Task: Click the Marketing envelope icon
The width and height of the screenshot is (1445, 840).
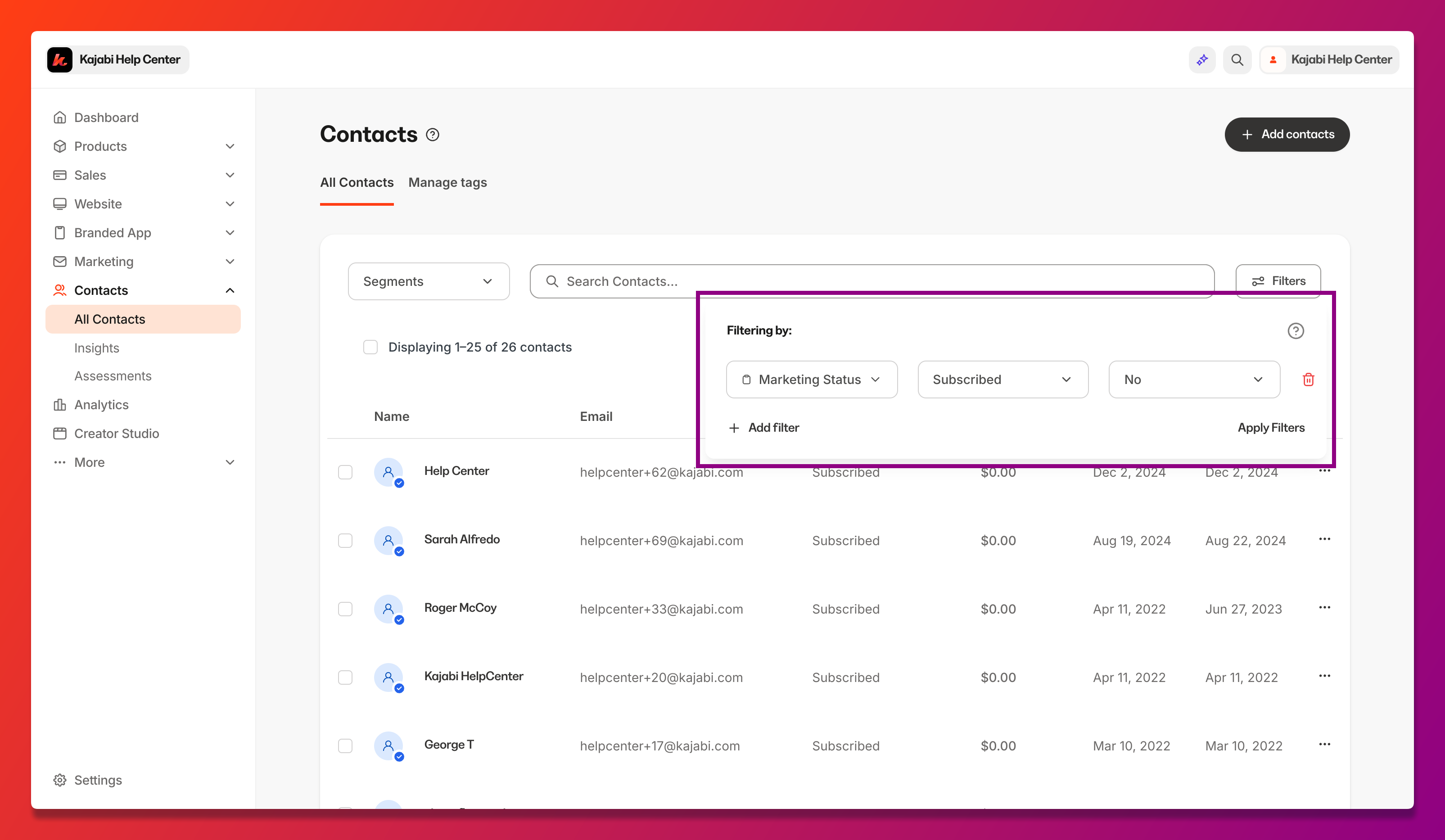Action: coord(59,262)
